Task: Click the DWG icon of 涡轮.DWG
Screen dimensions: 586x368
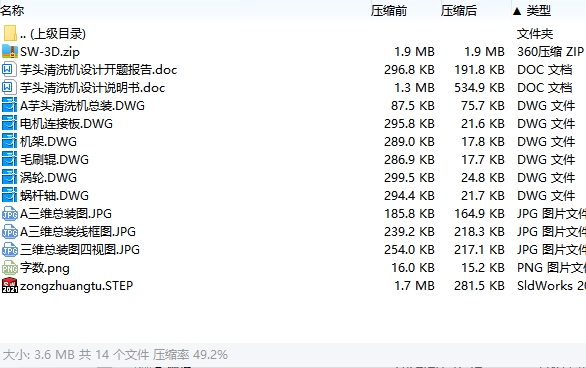Action: [9, 177]
